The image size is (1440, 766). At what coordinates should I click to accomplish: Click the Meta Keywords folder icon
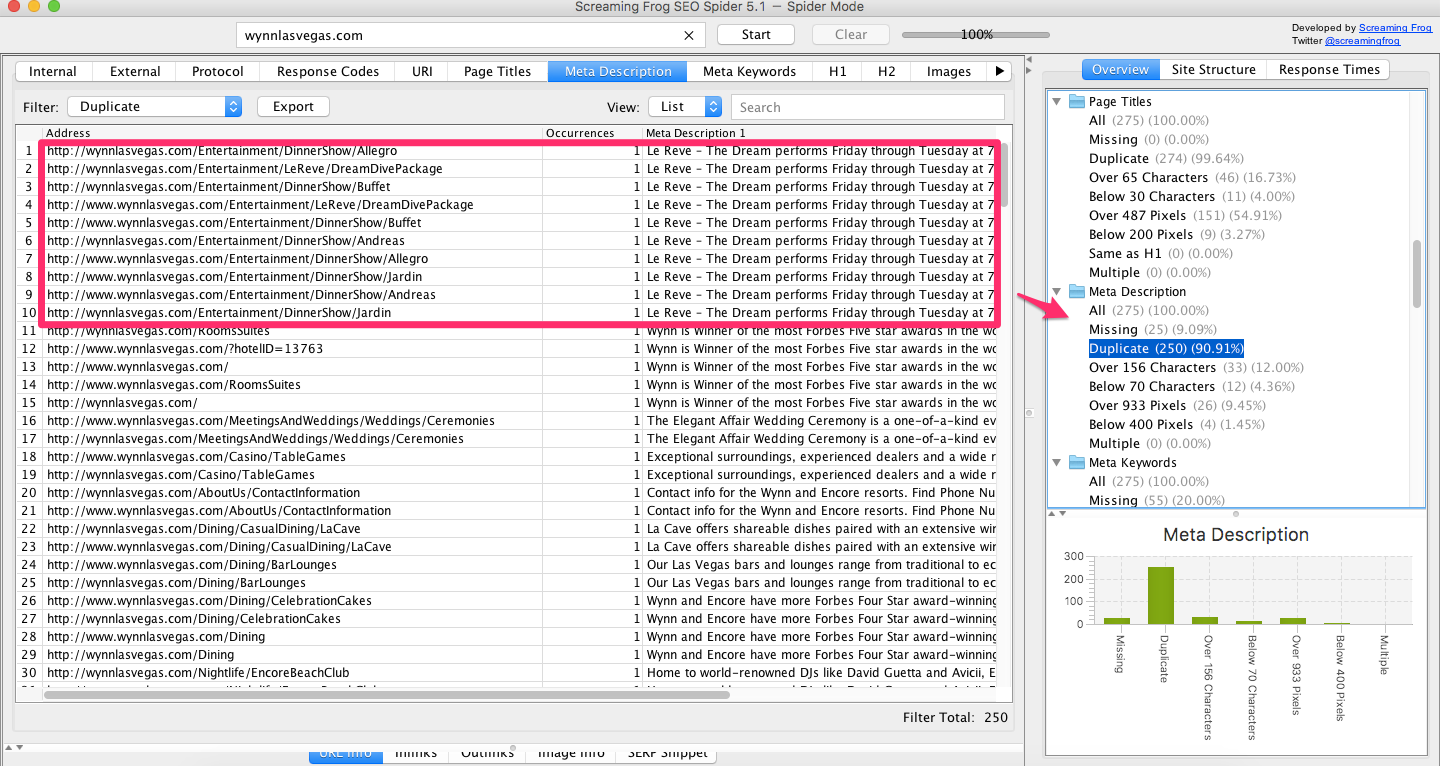tap(1076, 462)
